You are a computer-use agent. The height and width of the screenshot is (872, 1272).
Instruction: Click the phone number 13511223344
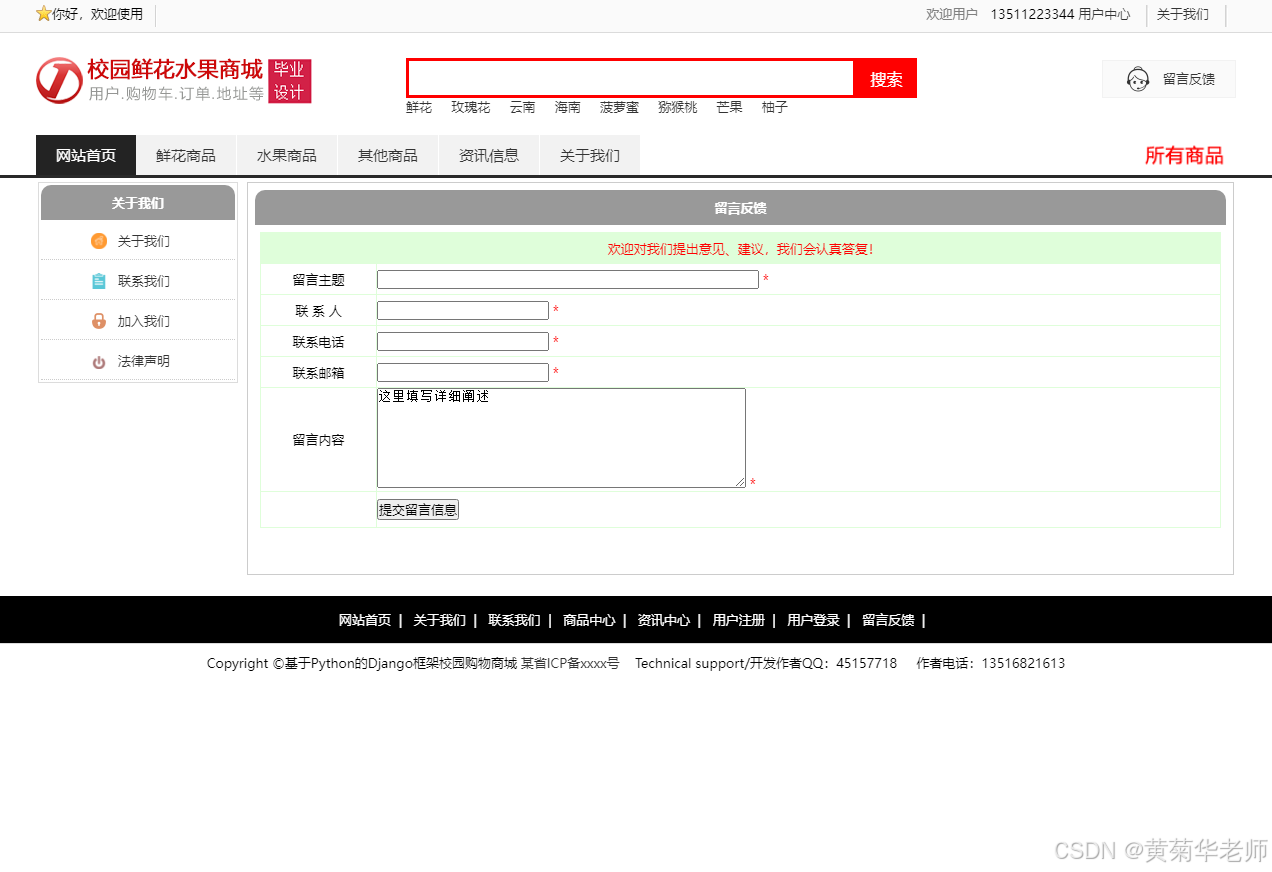tap(1033, 14)
